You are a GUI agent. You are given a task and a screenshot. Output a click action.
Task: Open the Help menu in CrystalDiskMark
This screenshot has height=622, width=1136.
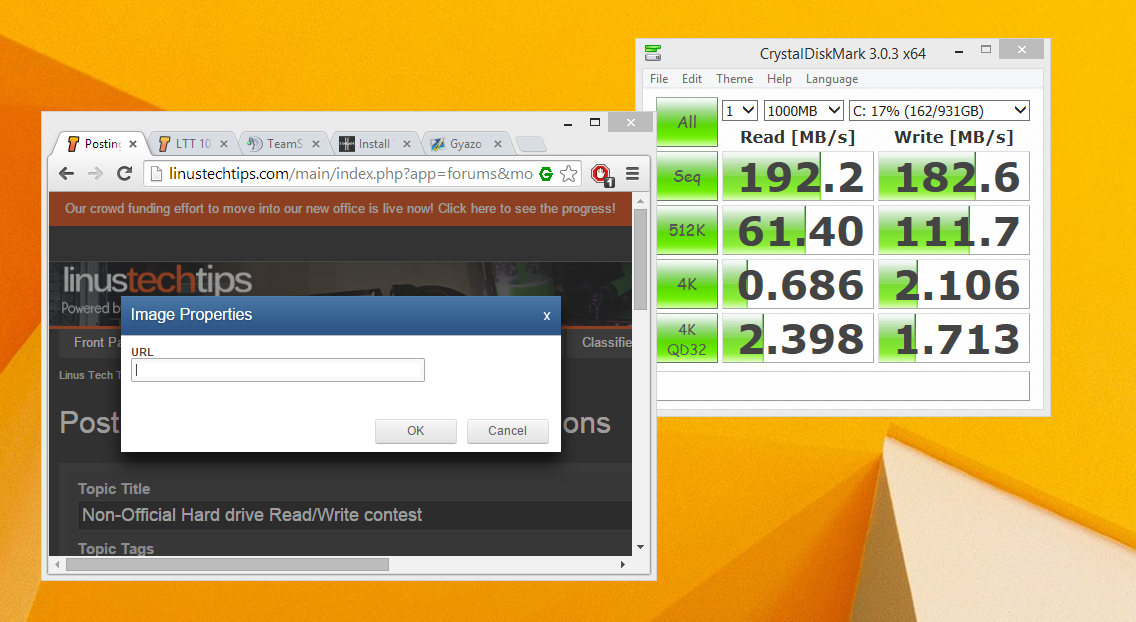pos(780,79)
